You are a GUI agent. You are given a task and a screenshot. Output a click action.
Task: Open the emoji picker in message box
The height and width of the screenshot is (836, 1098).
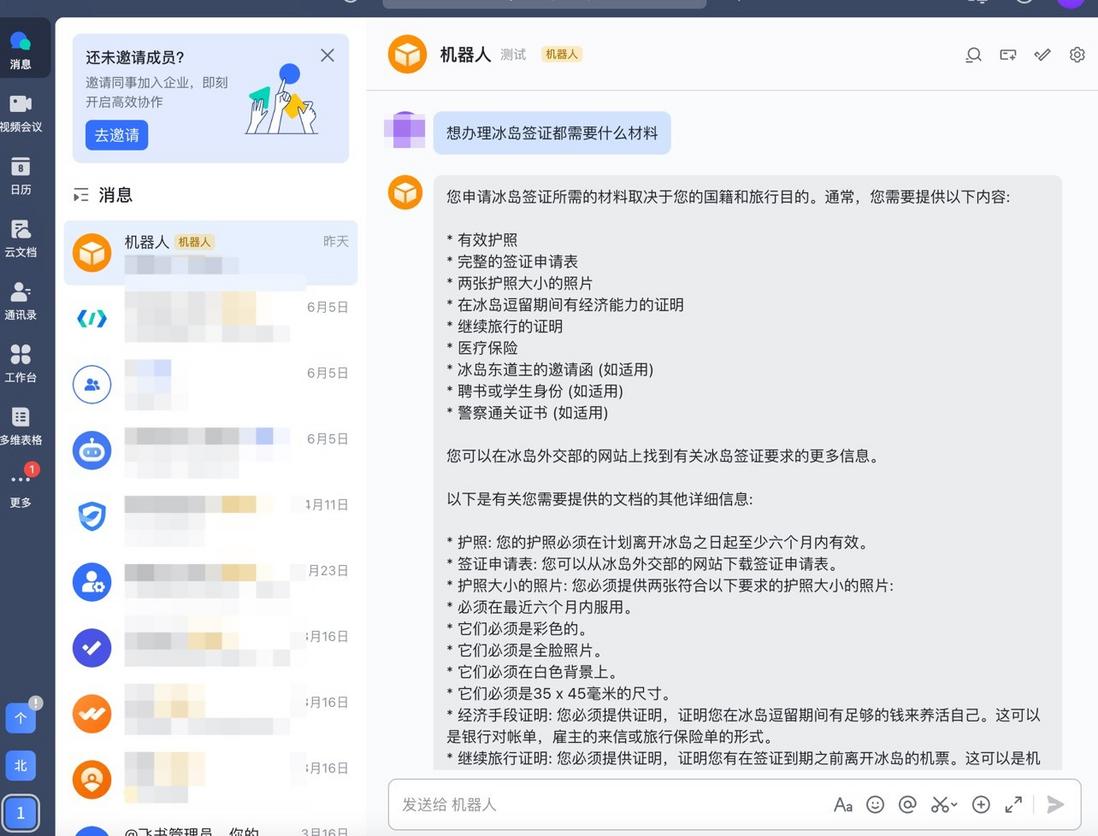[875, 804]
